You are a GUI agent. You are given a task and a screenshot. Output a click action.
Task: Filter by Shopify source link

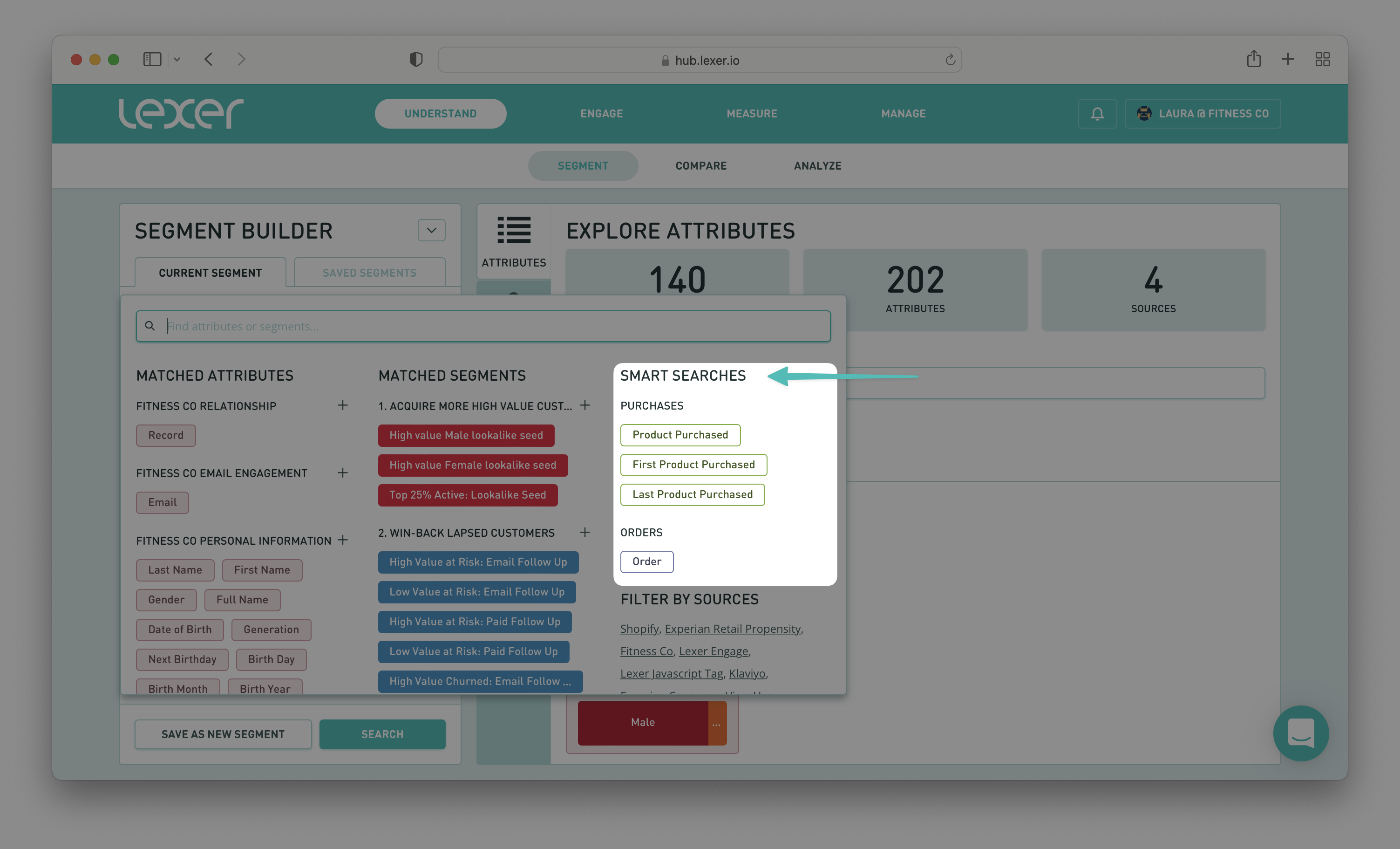pos(639,629)
